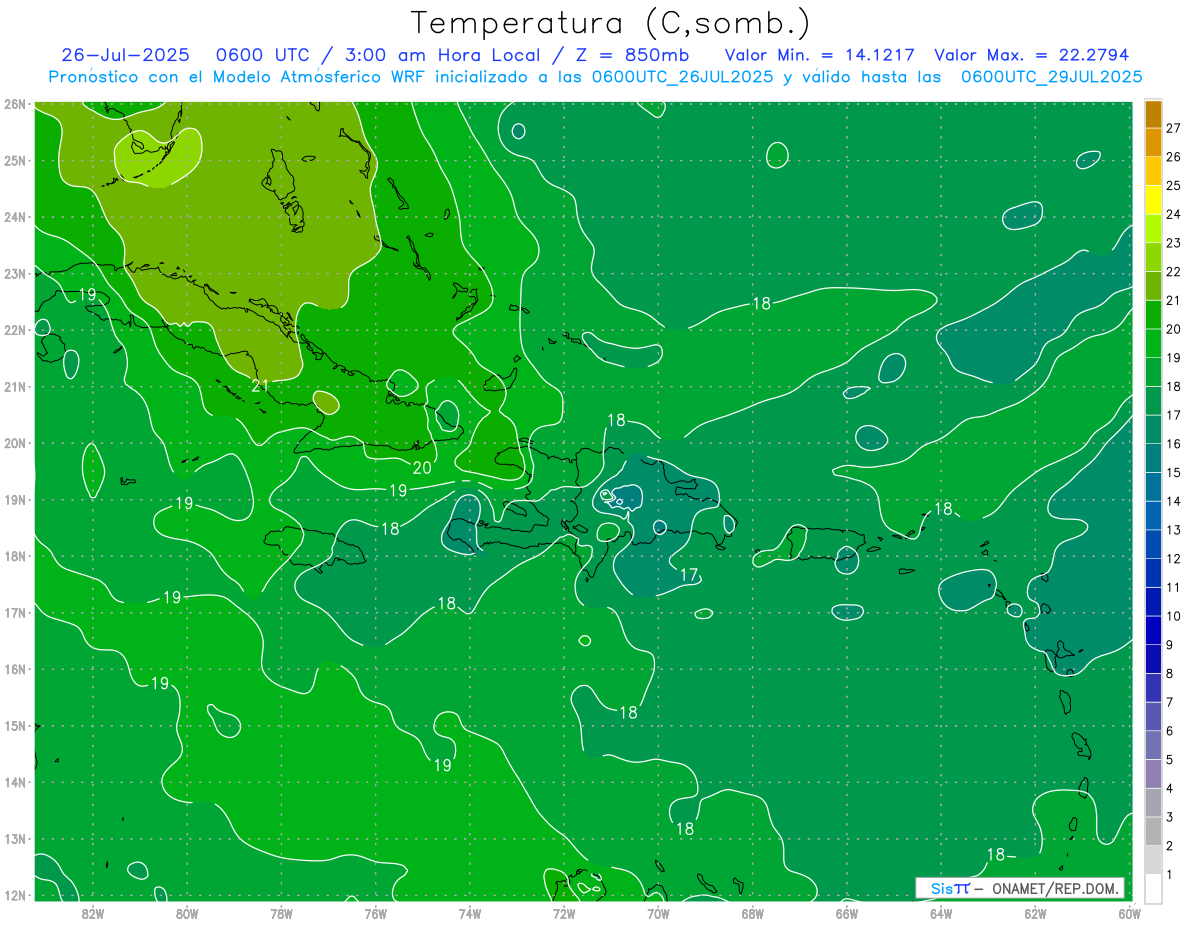
Task: Click the "21" contour label over Cuba
Action: 261,385
